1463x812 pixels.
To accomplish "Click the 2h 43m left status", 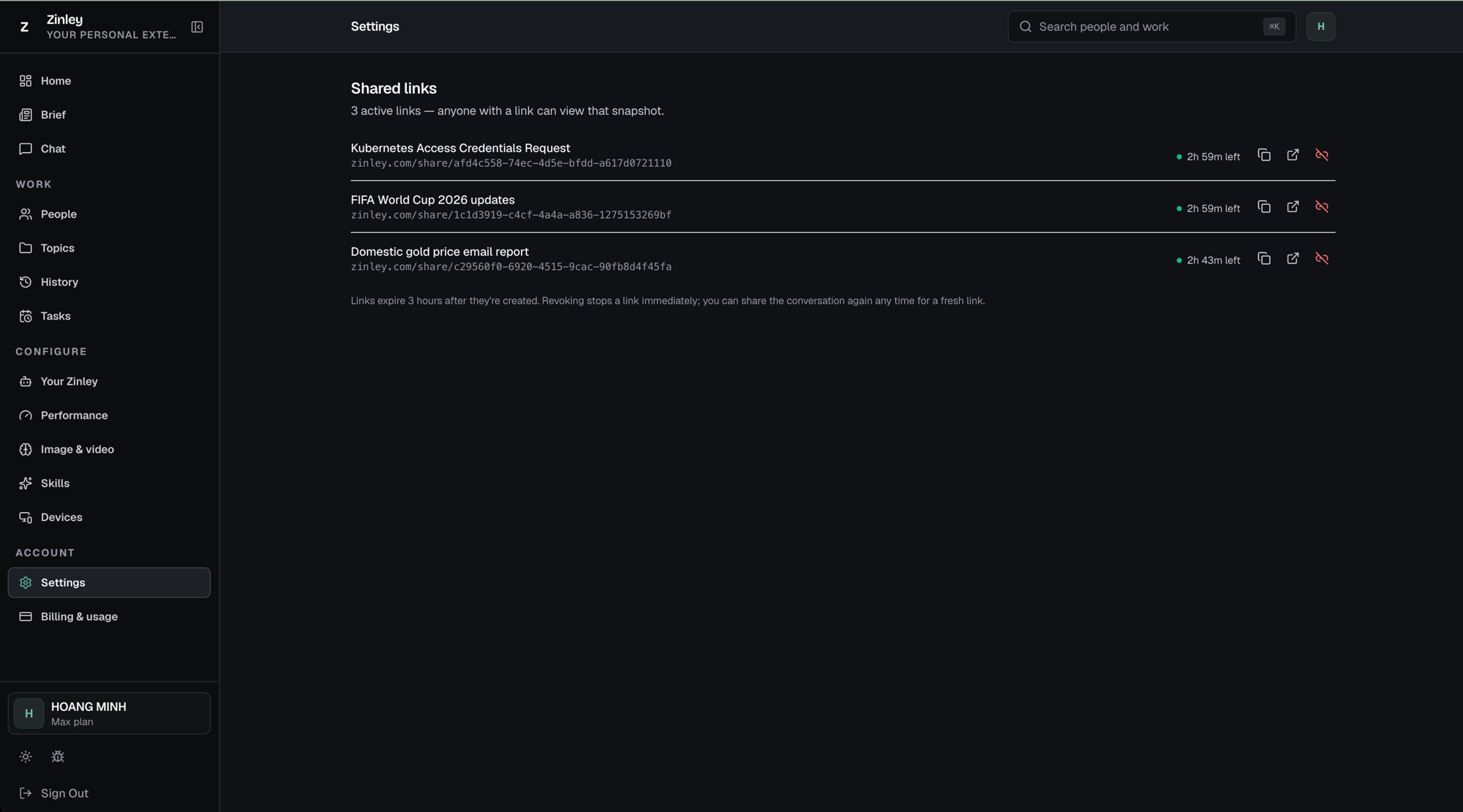I will tap(1208, 260).
